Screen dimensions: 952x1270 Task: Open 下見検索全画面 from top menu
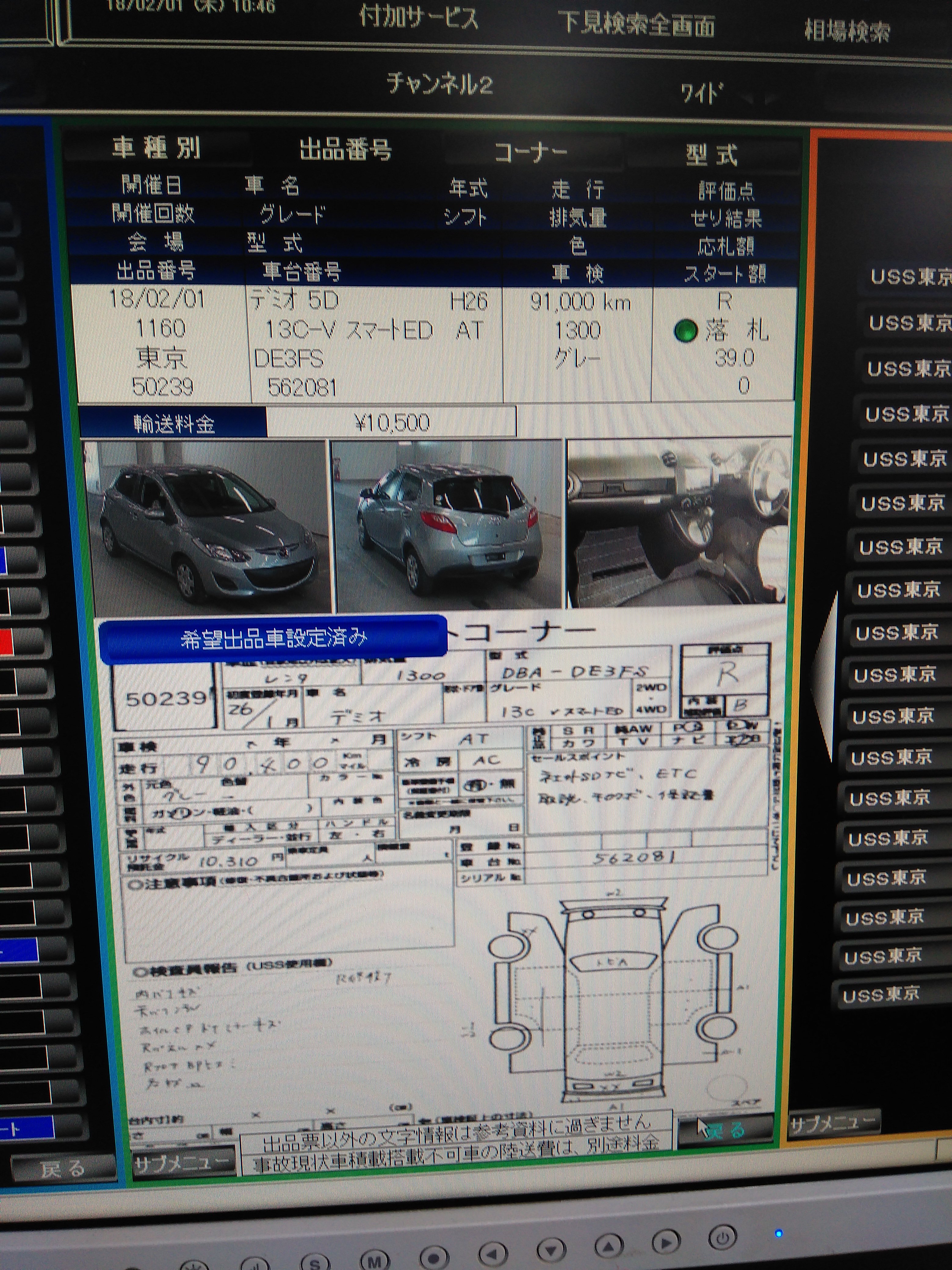(x=636, y=25)
